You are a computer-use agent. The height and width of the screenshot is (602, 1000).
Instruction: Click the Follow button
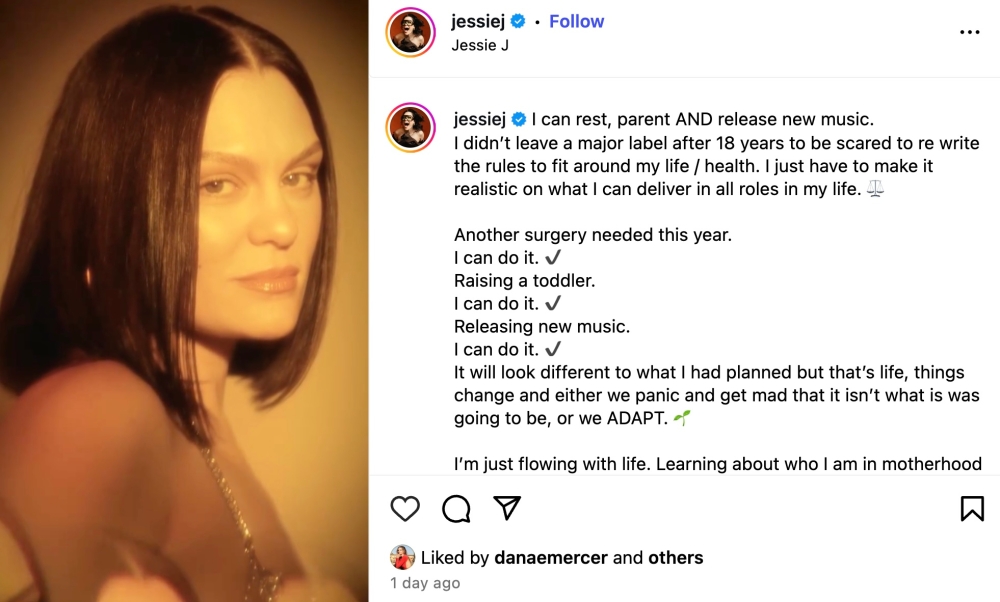[x=577, y=21]
